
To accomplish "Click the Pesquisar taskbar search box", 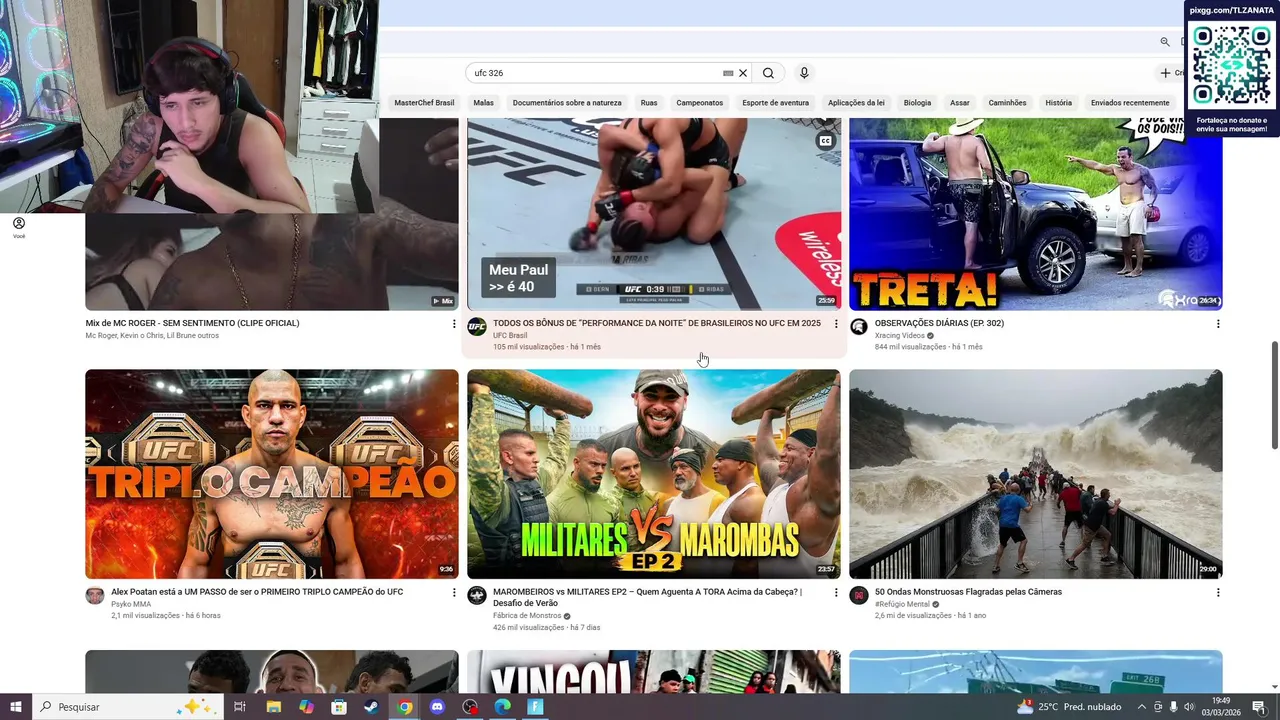I will pos(128,707).
